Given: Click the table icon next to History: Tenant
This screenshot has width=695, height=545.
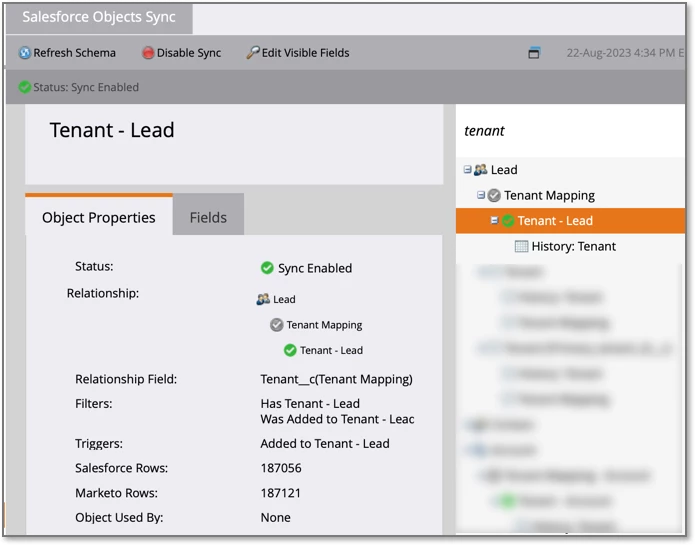Looking at the screenshot, I should (521, 246).
